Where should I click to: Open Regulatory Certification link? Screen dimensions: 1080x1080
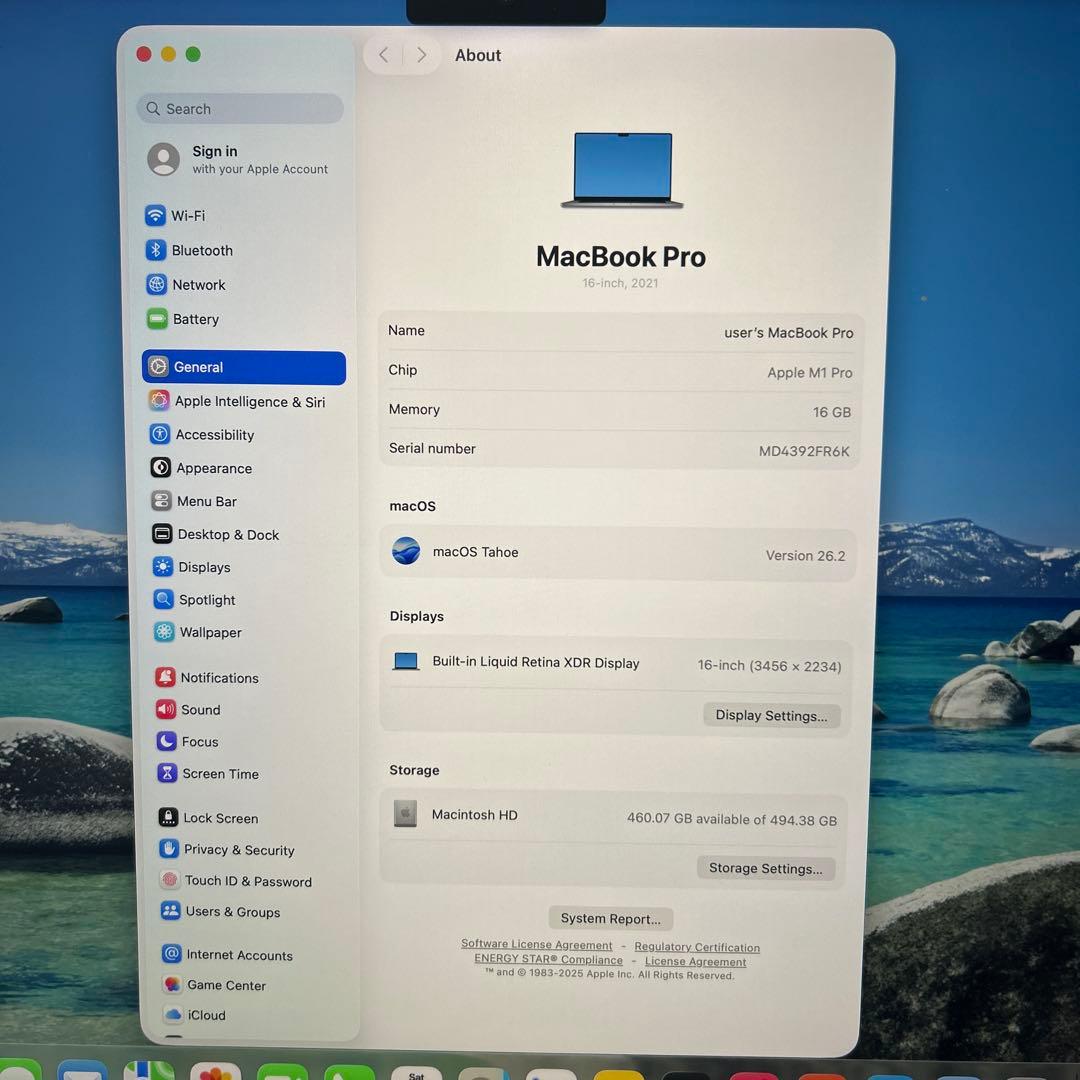(x=697, y=947)
